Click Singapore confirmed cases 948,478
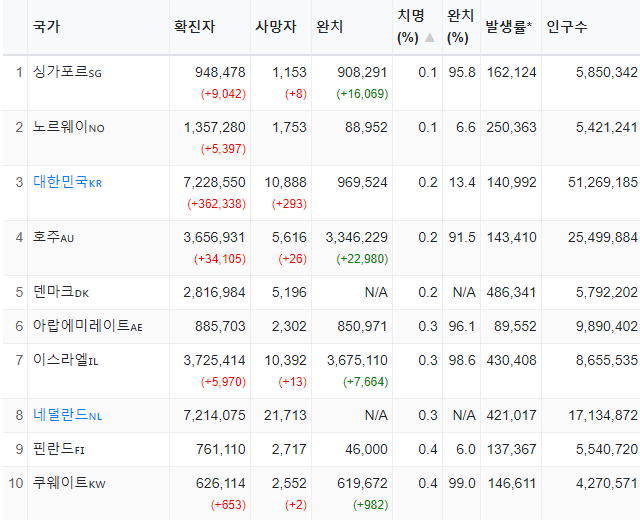640x520 pixels. [x=220, y=72]
